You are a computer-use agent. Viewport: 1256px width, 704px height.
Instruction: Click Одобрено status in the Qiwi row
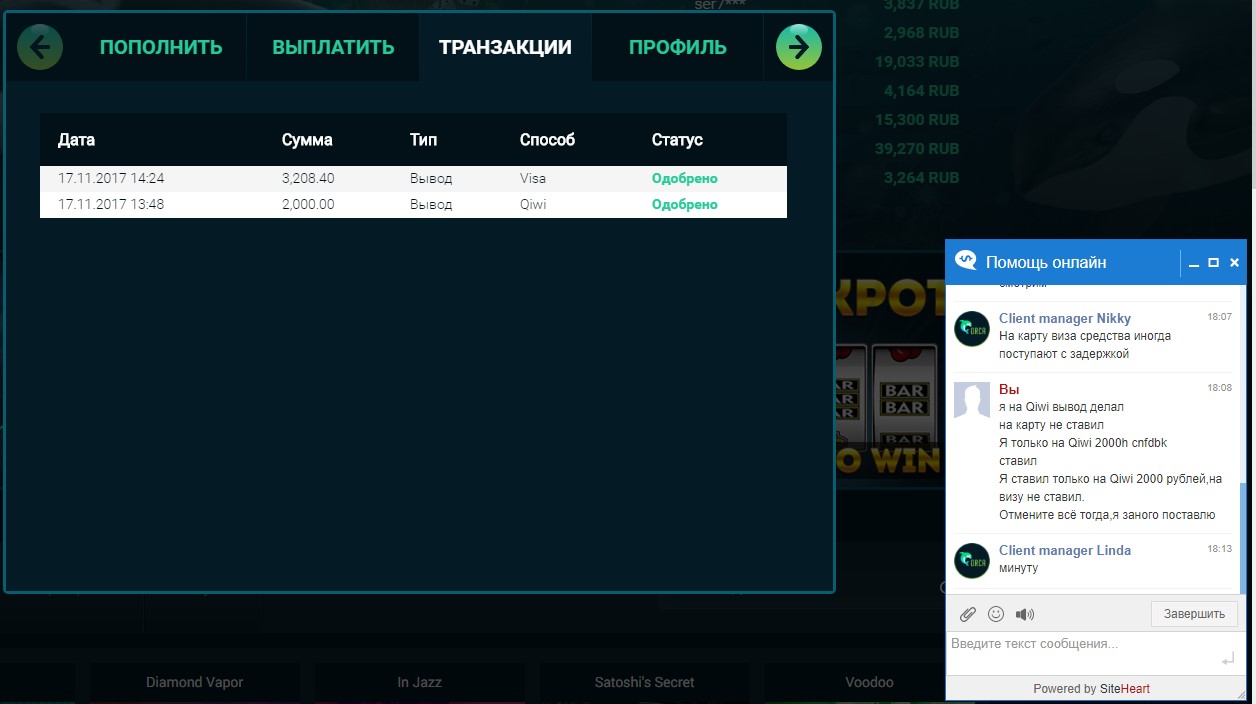pyautogui.click(x=684, y=205)
